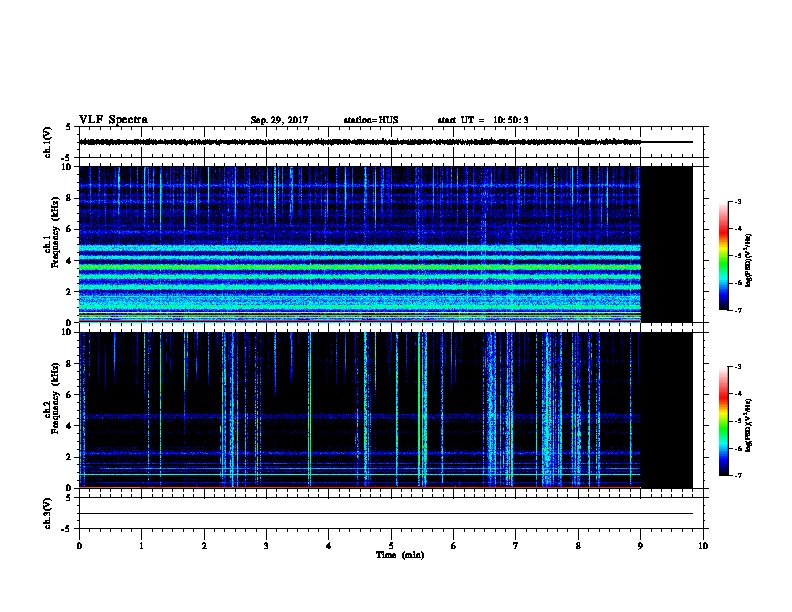The image size is (792, 612).
Task: Click the ch.2 color bar "log(PSD)" label
Action: (x=749, y=425)
